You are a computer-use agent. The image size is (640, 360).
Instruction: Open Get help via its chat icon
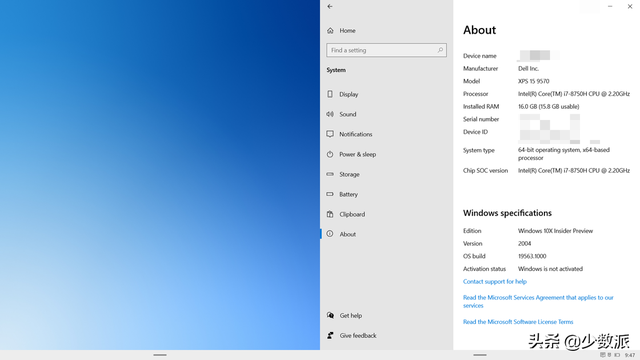pos(330,315)
